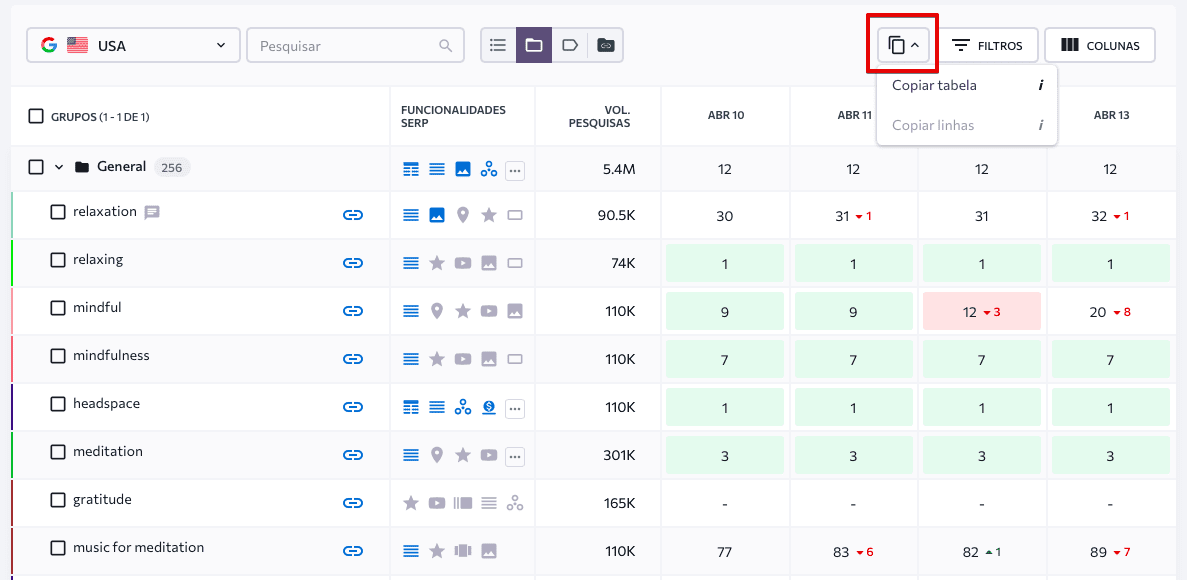Click the Funcionalidades SERP column header
The image size is (1187, 580).
pos(453,117)
